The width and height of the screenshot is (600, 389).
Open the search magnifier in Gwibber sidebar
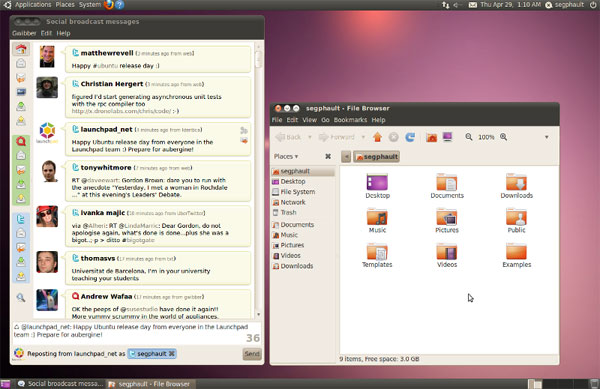point(21,298)
